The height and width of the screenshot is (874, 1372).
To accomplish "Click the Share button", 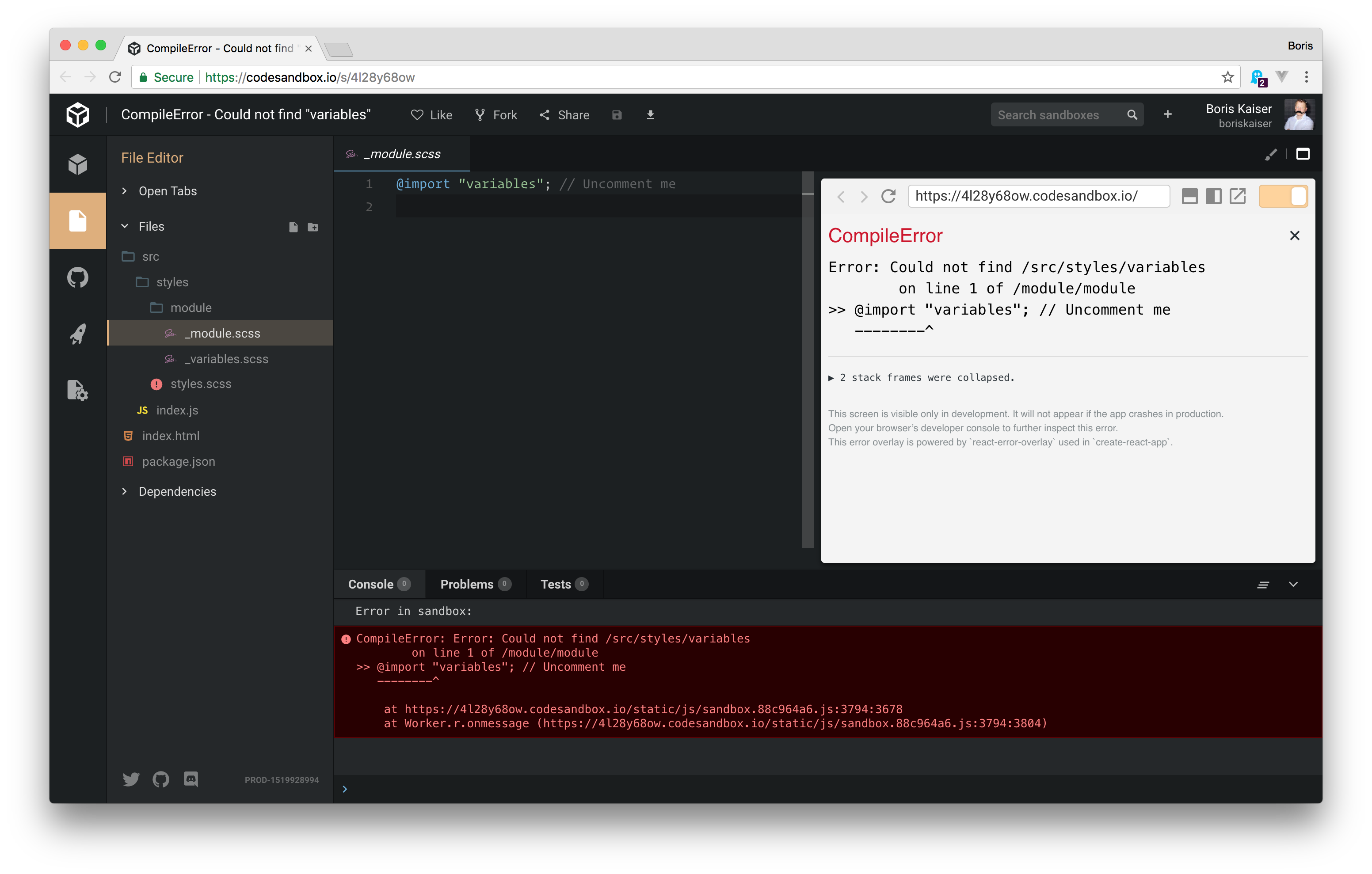I will tap(564, 115).
